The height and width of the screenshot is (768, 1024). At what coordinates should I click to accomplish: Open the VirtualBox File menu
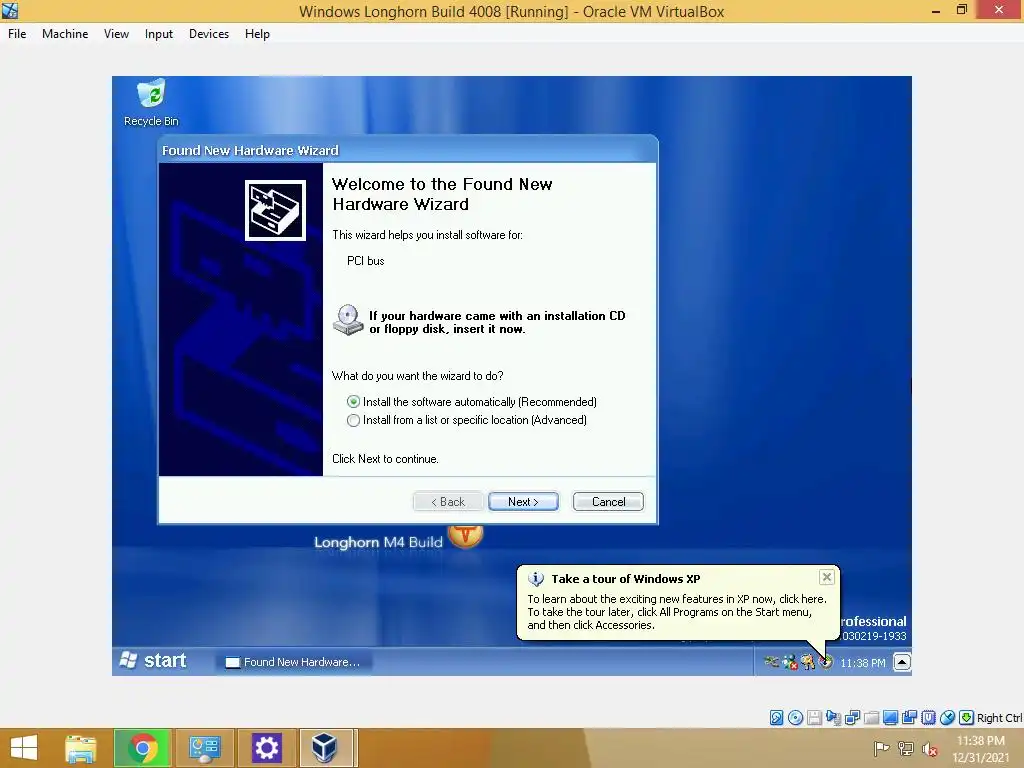coord(17,34)
